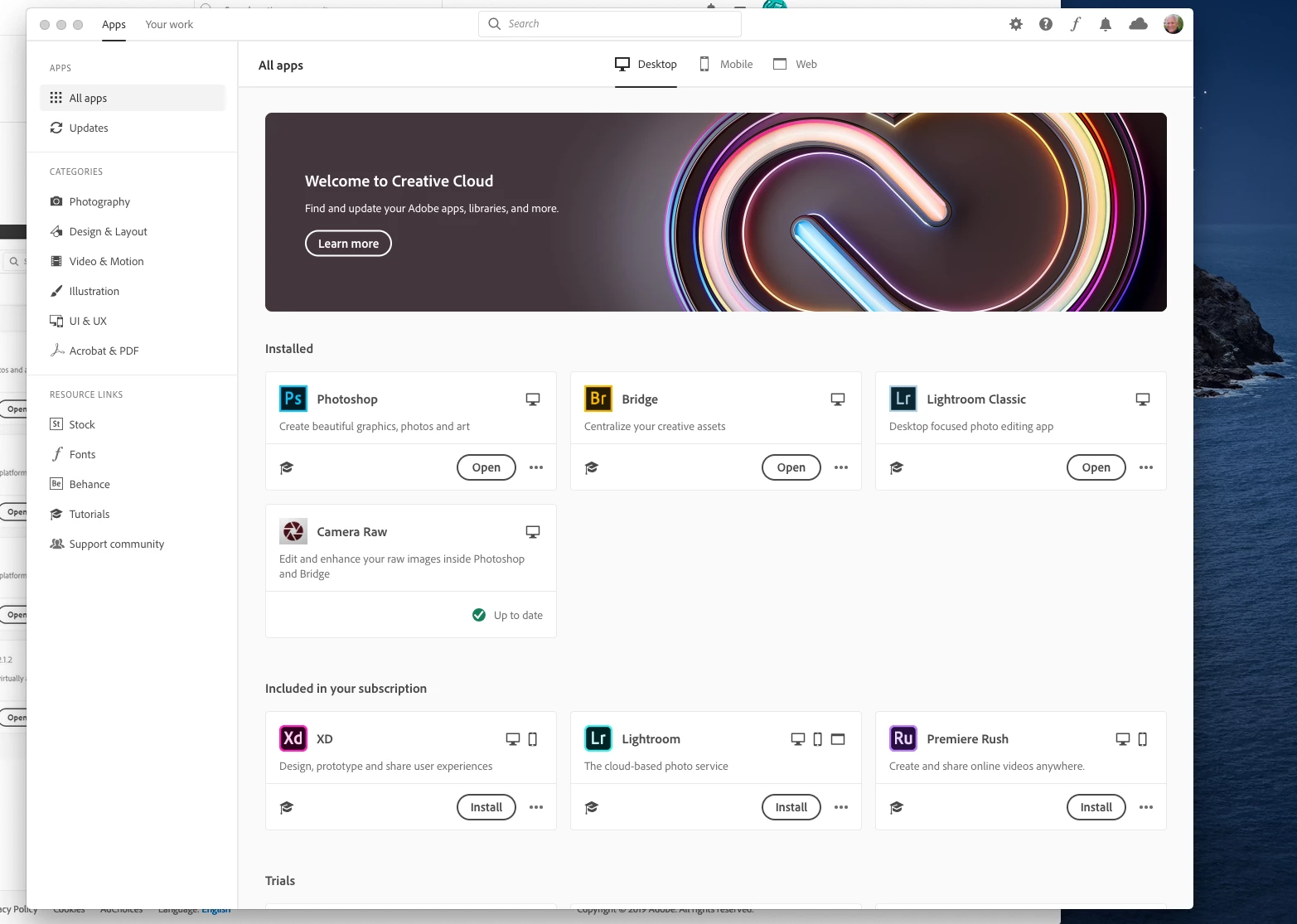
Task: Open notifications bell icon
Action: pos(1106,24)
